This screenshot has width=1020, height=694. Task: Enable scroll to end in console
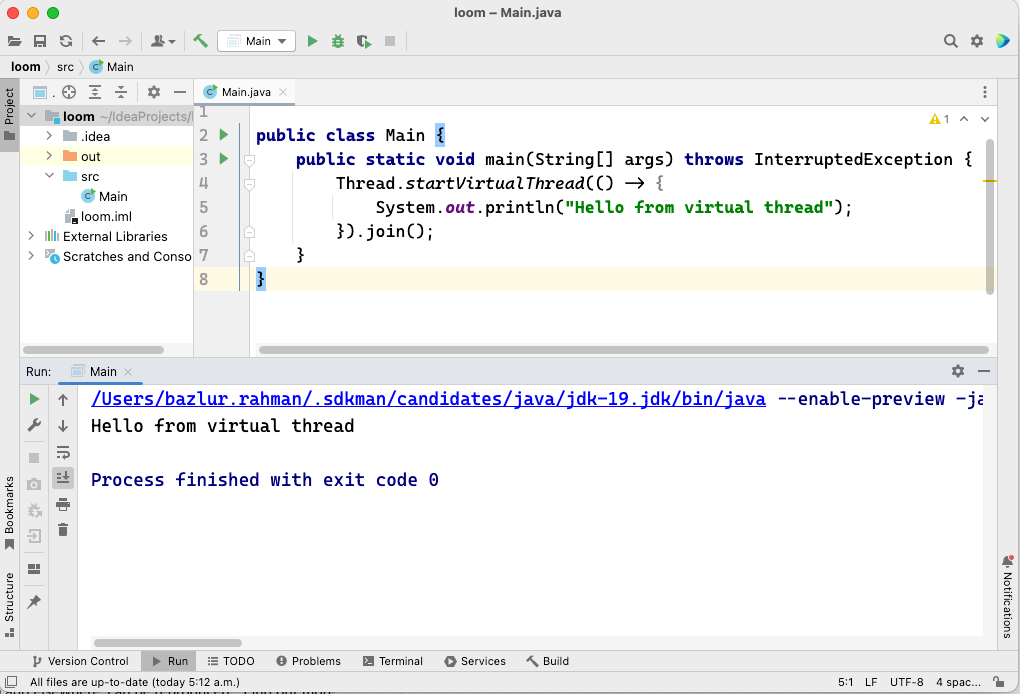[63, 478]
